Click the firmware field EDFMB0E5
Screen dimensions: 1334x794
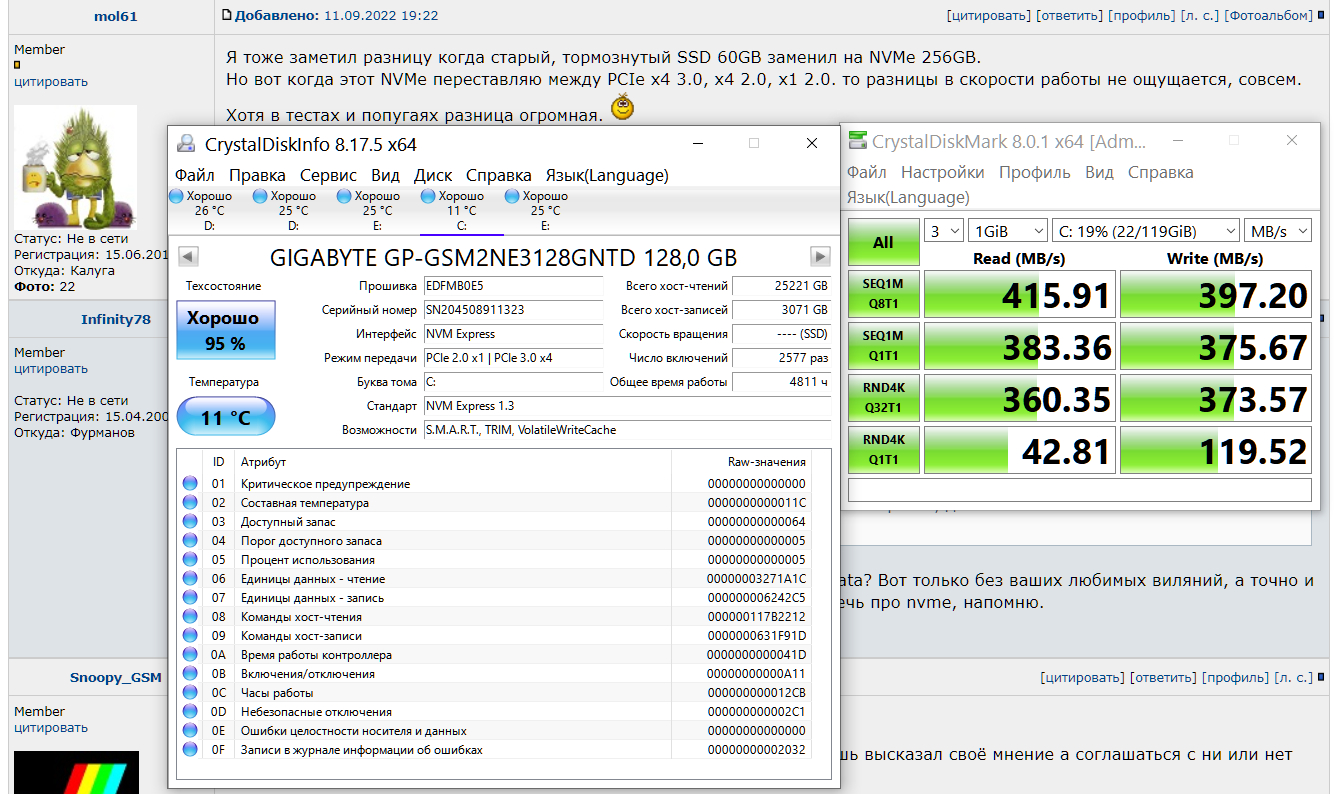513,286
